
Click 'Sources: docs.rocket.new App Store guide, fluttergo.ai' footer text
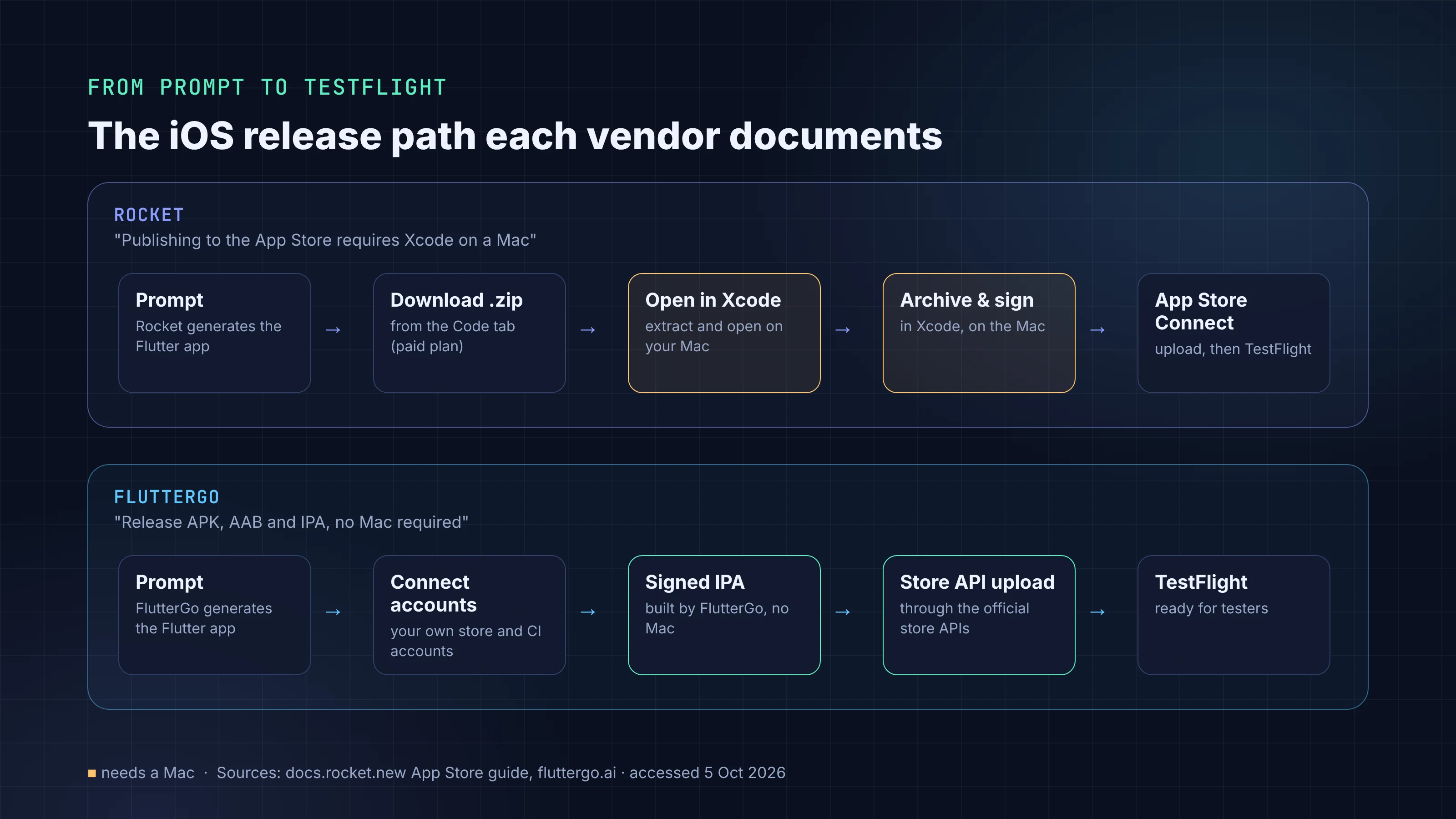click(x=416, y=773)
